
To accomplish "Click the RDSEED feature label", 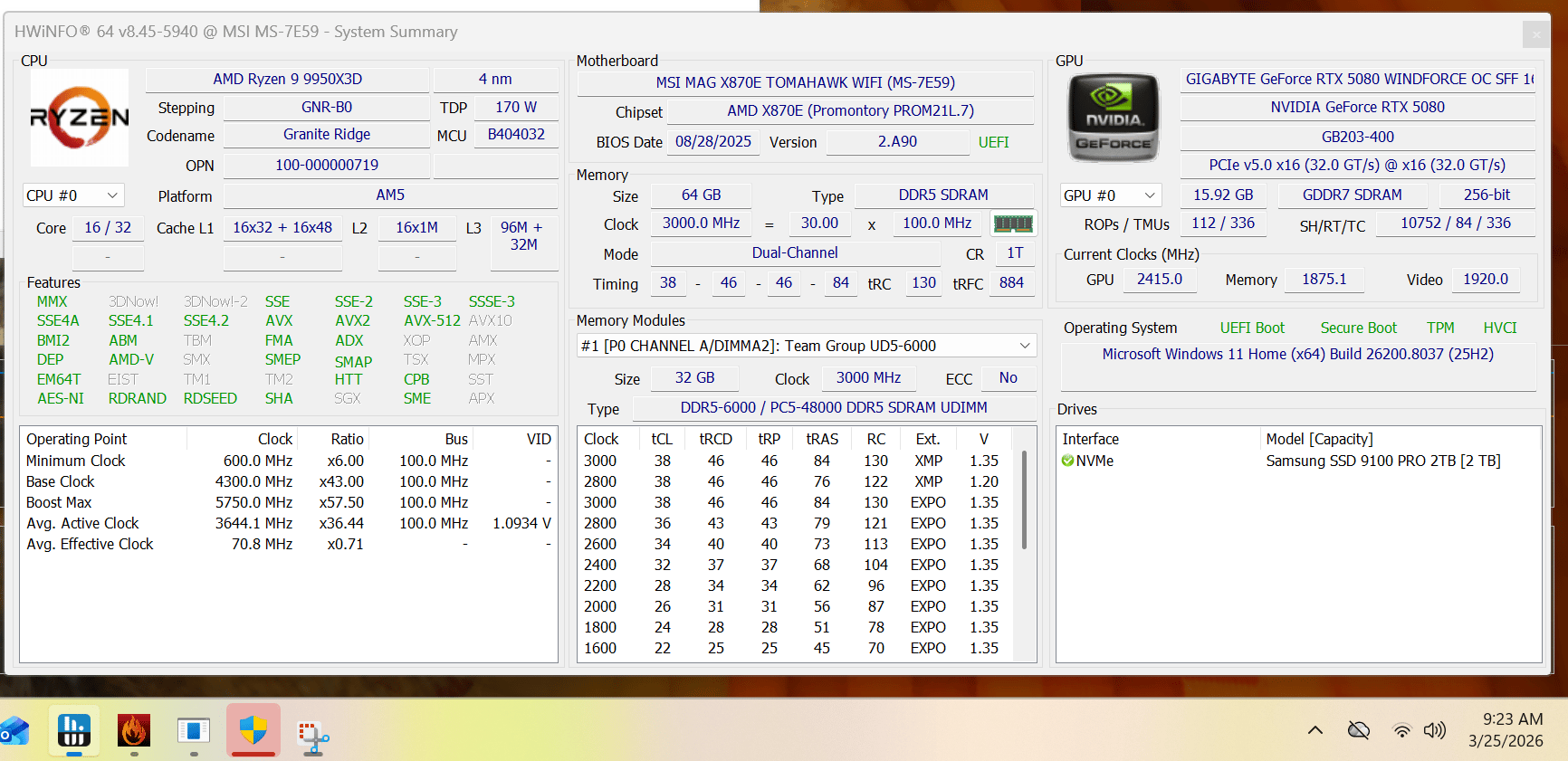I will pos(210,399).
